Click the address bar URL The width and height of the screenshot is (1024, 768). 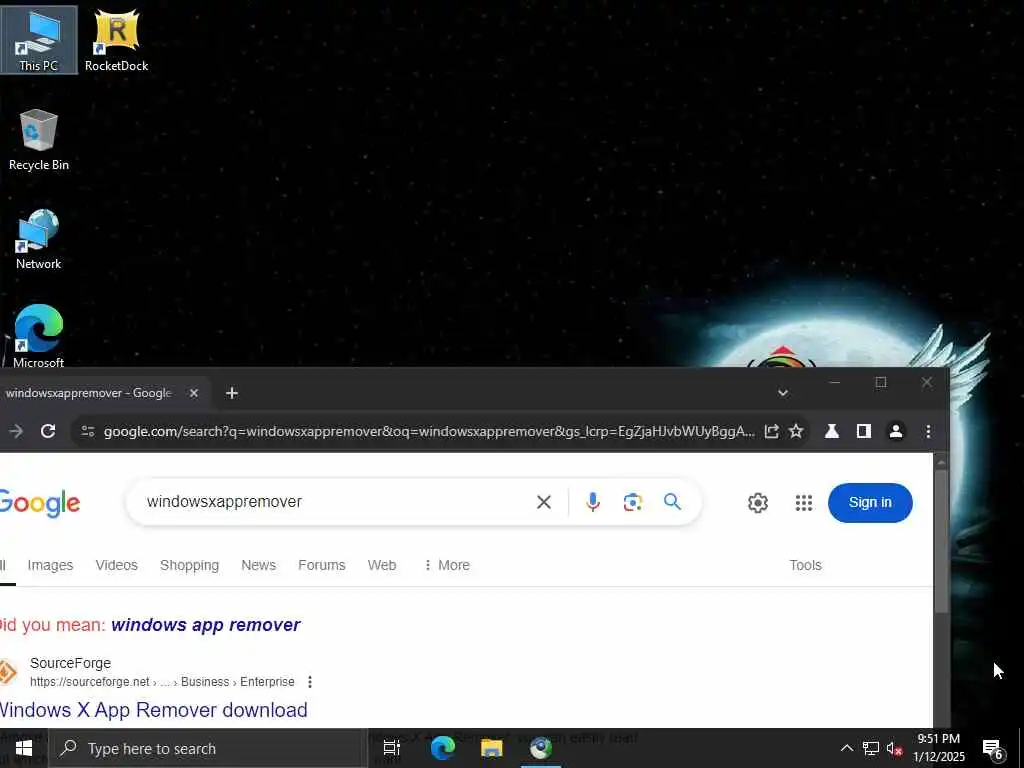tap(429, 431)
